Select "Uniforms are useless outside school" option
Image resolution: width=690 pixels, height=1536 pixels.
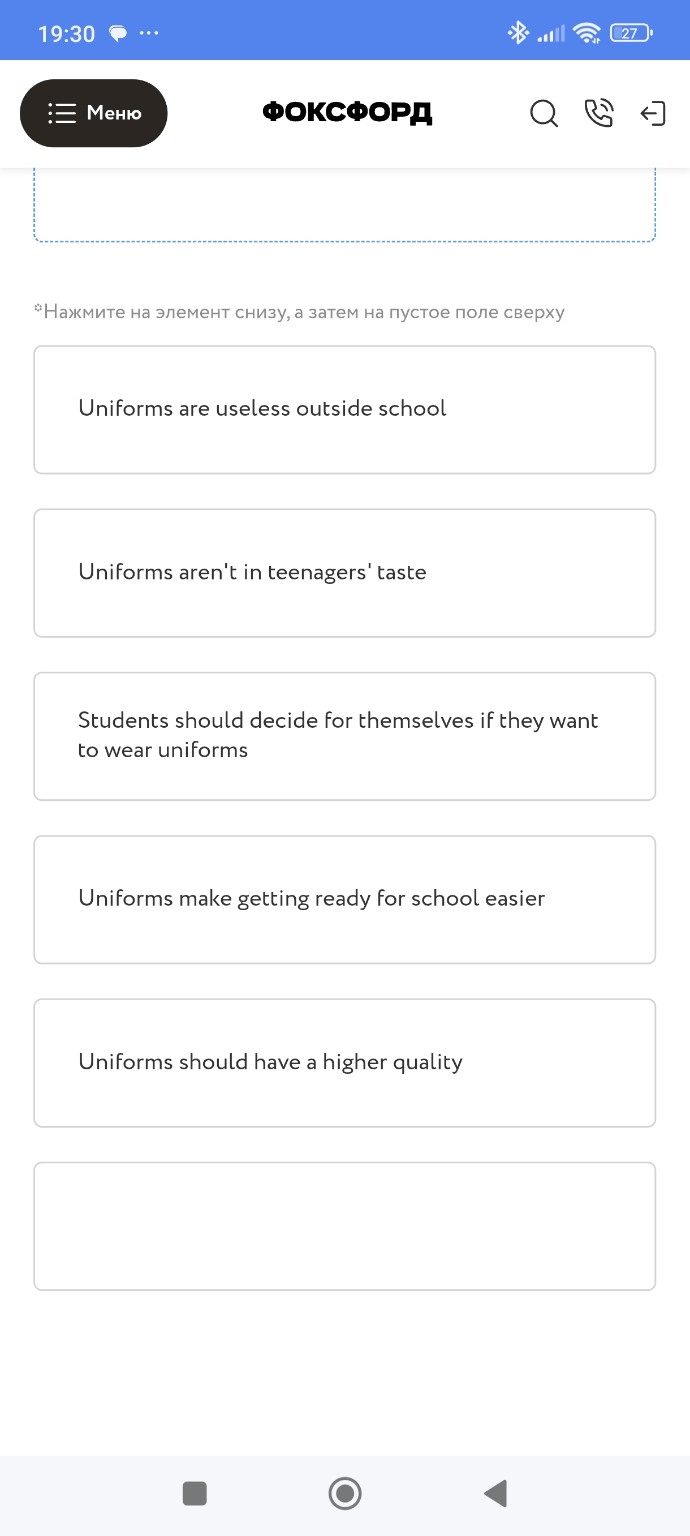pyautogui.click(x=344, y=409)
